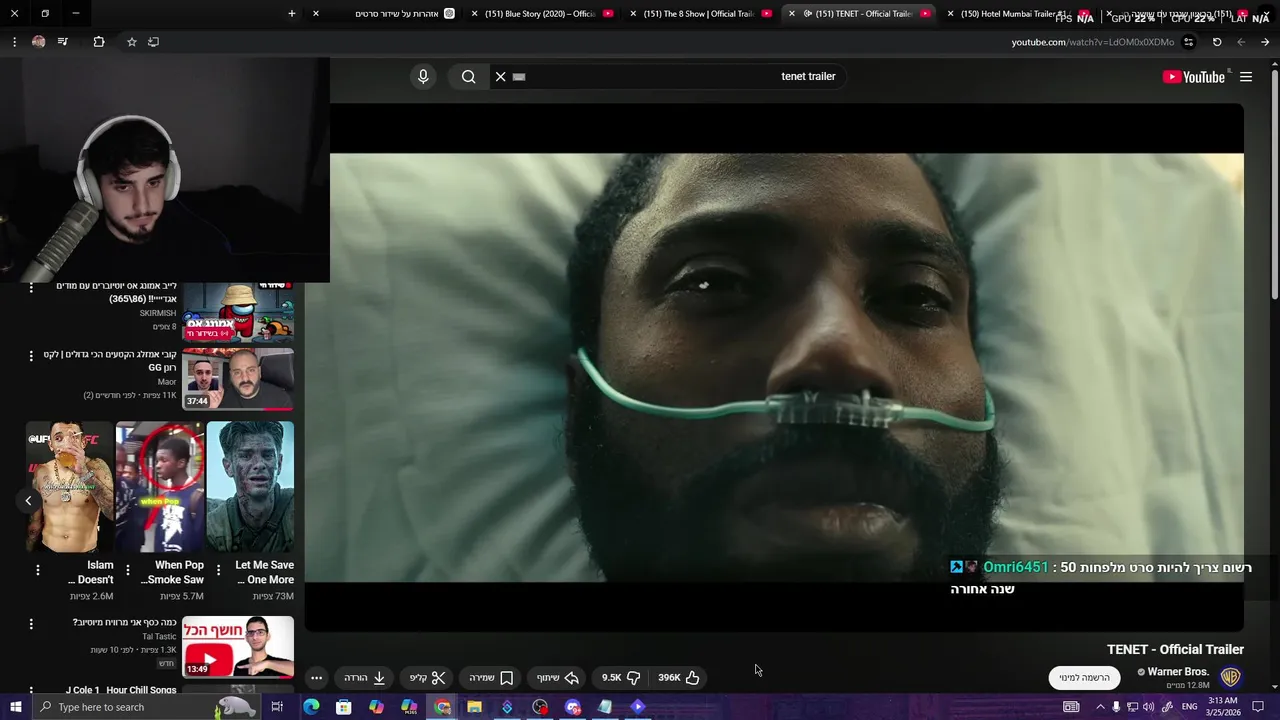This screenshot has height=720, width=1280.
Task: Click the Windows taskbar search box
Action: 145,707
